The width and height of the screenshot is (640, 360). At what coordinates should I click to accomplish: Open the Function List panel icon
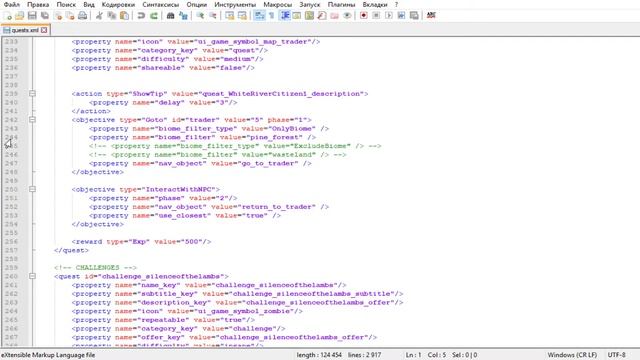pos(322,16)
